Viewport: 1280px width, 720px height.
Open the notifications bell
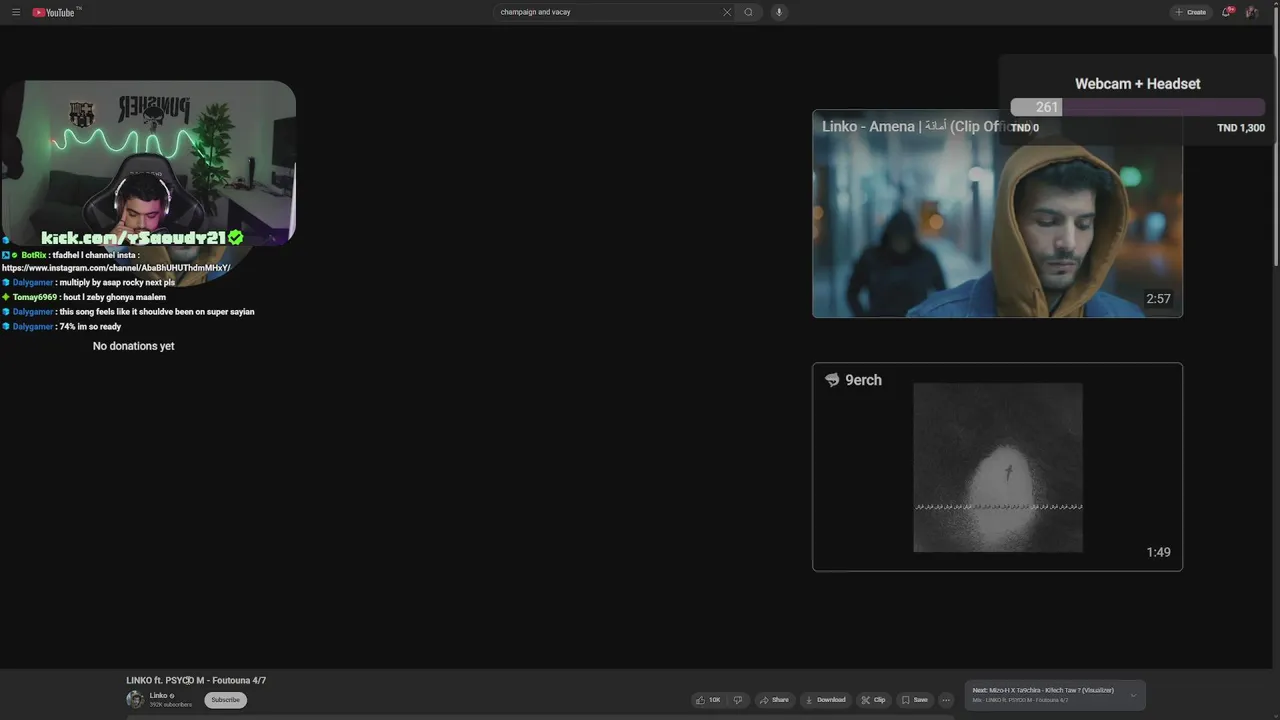point(1227,12)
